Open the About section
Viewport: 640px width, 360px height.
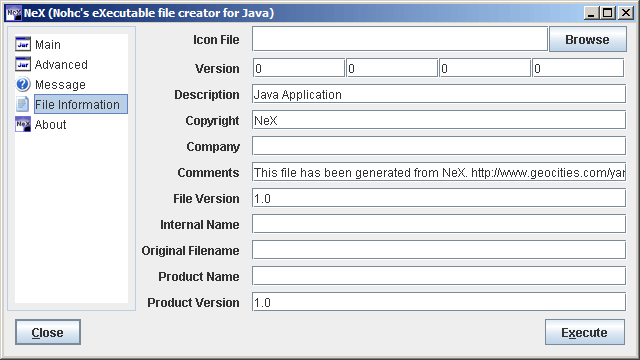pyautogui.click(x=50, y=124)
